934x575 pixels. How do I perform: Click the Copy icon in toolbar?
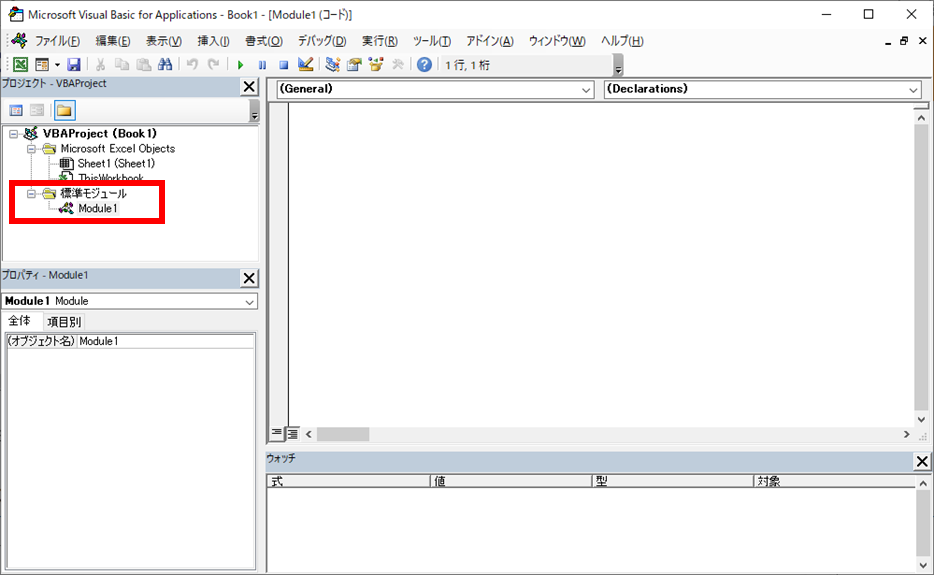pyautogui.click(x=122, y=64)
